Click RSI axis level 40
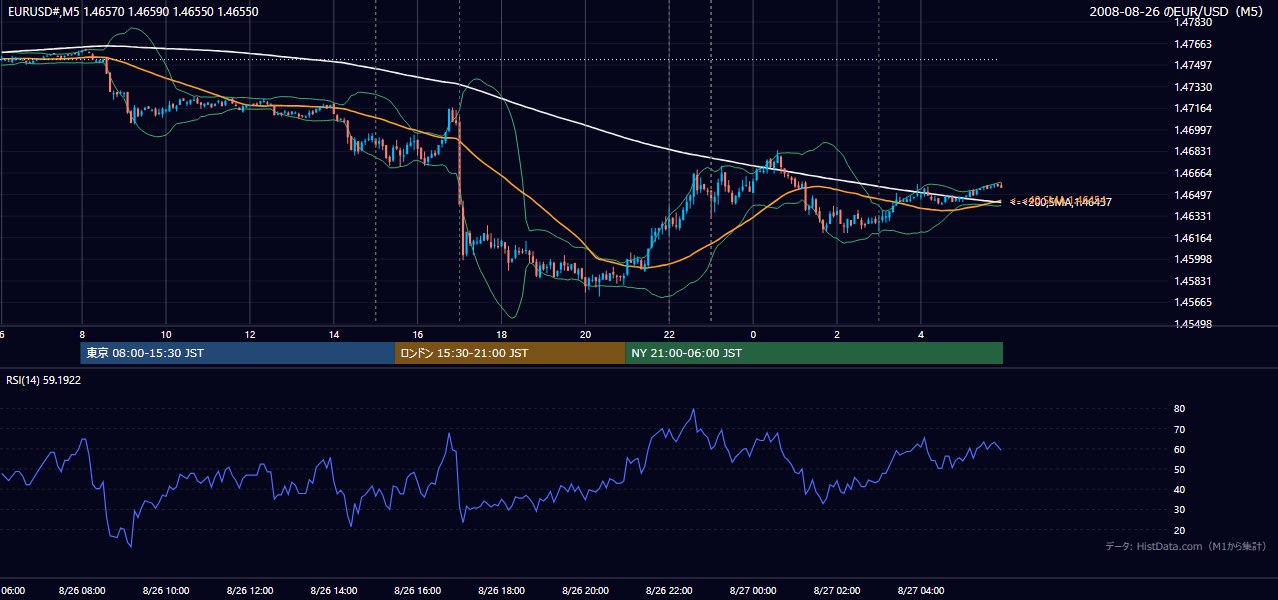Screen dimensions: 1278x600 [x=1179, y=489]
